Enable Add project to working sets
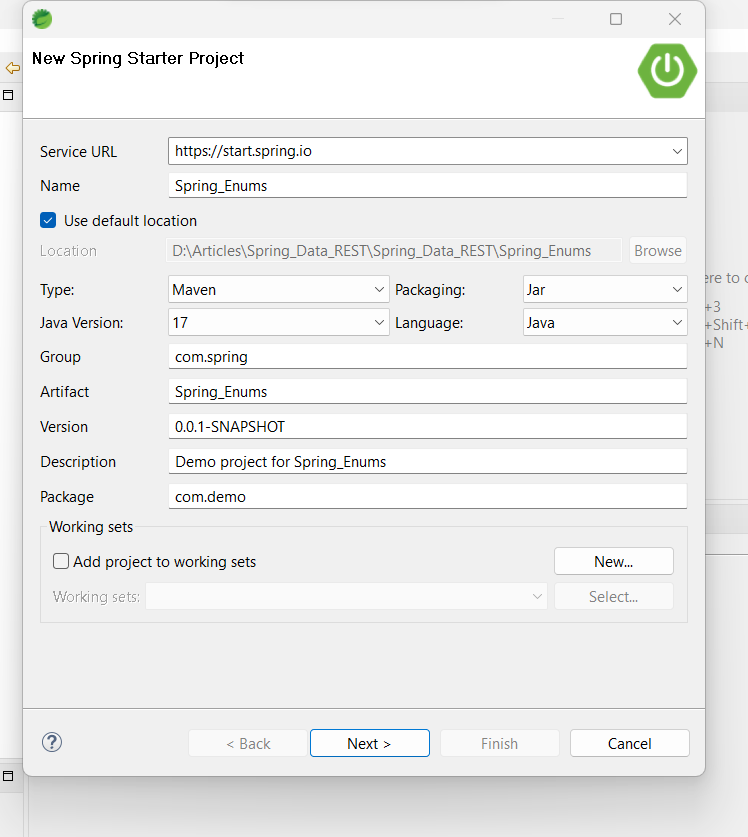Viewport: 748px width, 837px height. point(61,562)
